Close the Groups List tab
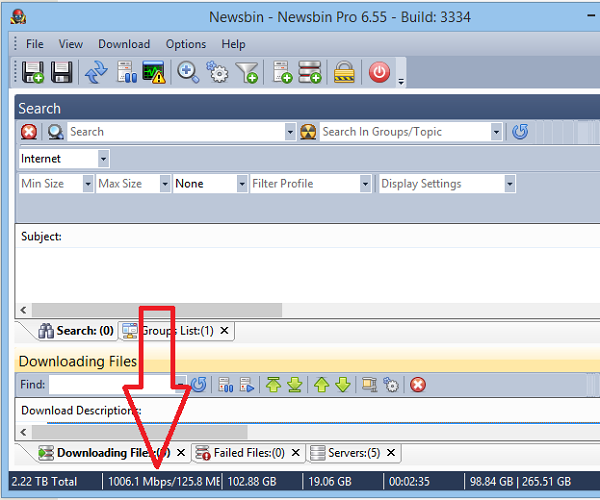The width and height of the screenshot is (600, 500). (x=225, y=331)
